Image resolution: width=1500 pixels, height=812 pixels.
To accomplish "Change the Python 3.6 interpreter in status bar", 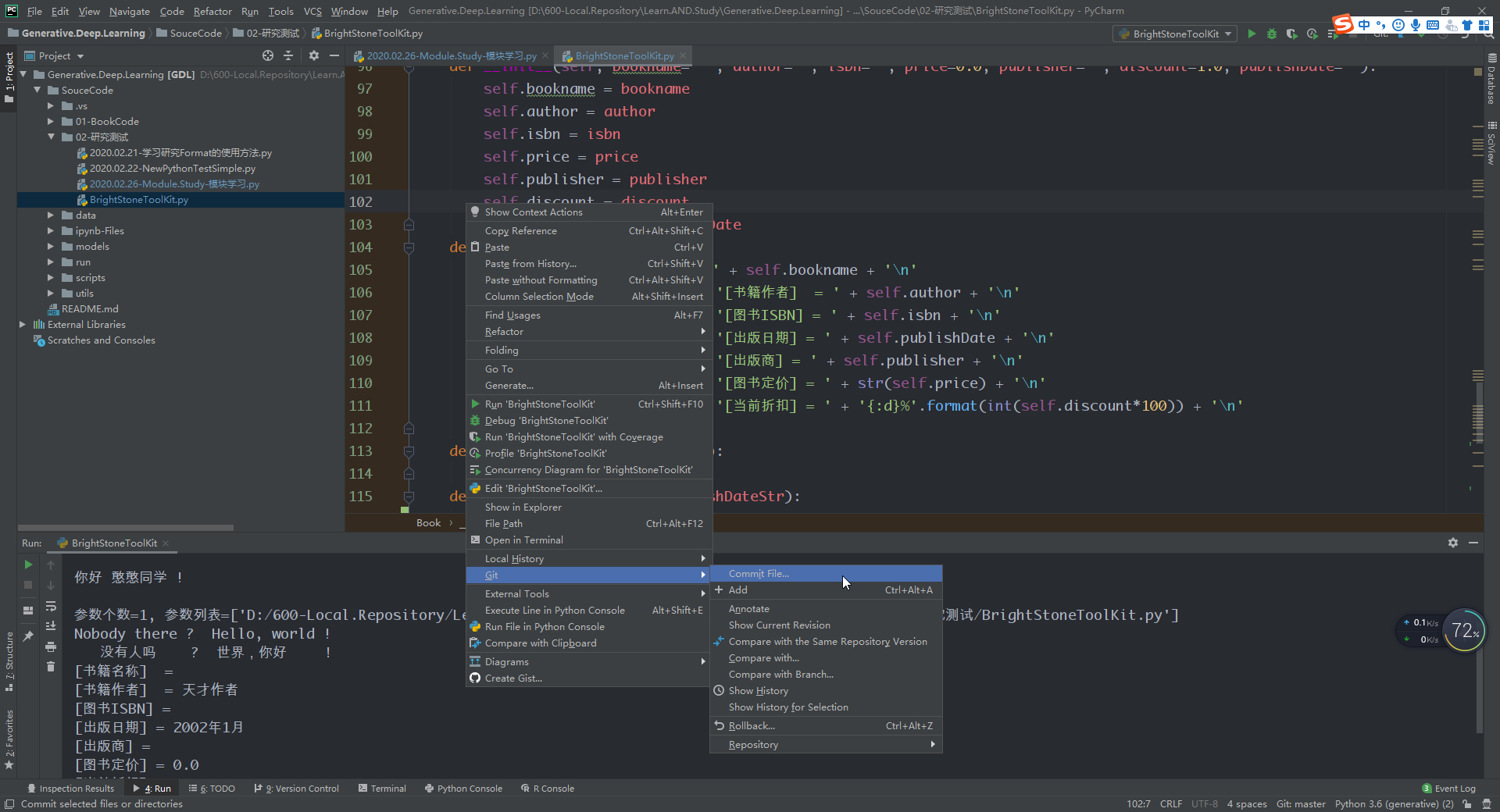I will (x=1394, y=804).
